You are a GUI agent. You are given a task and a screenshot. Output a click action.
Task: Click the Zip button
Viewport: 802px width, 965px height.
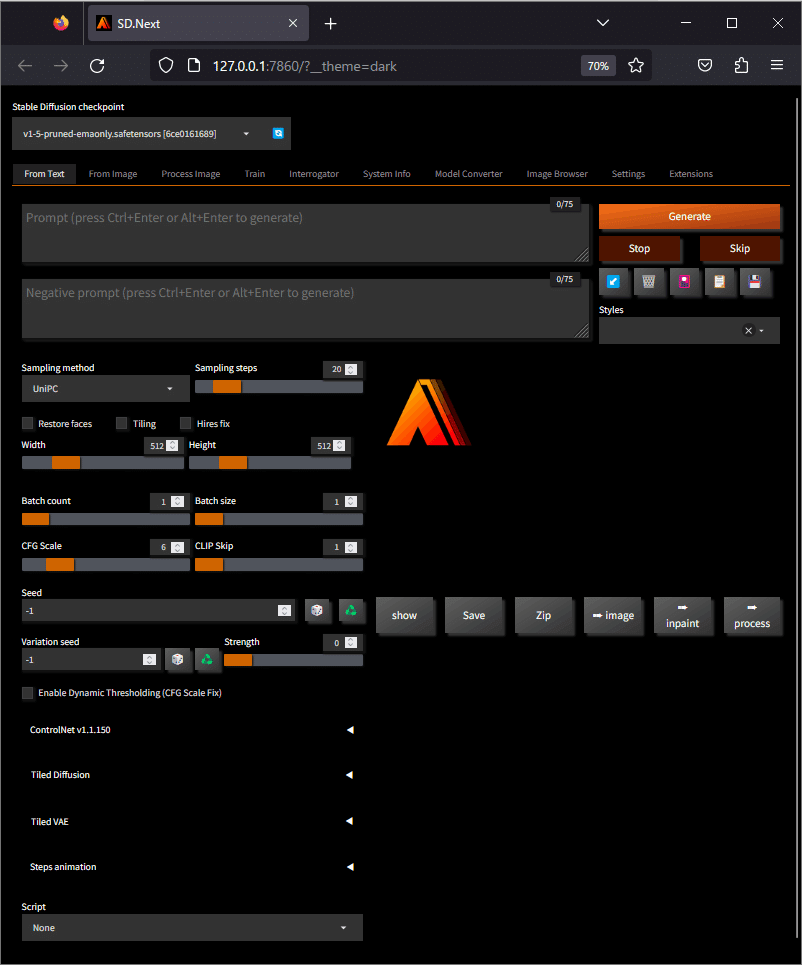point(543,615)
